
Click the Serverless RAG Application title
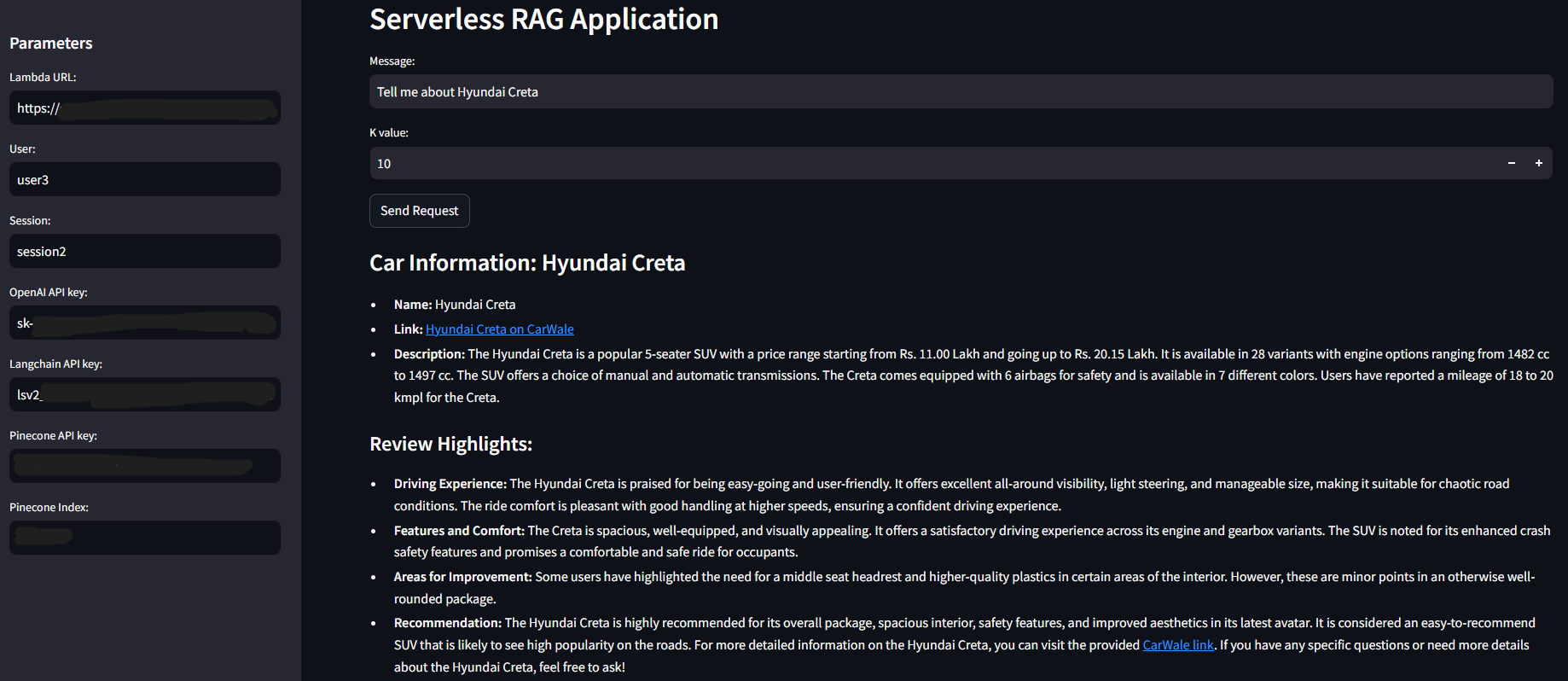543,19
